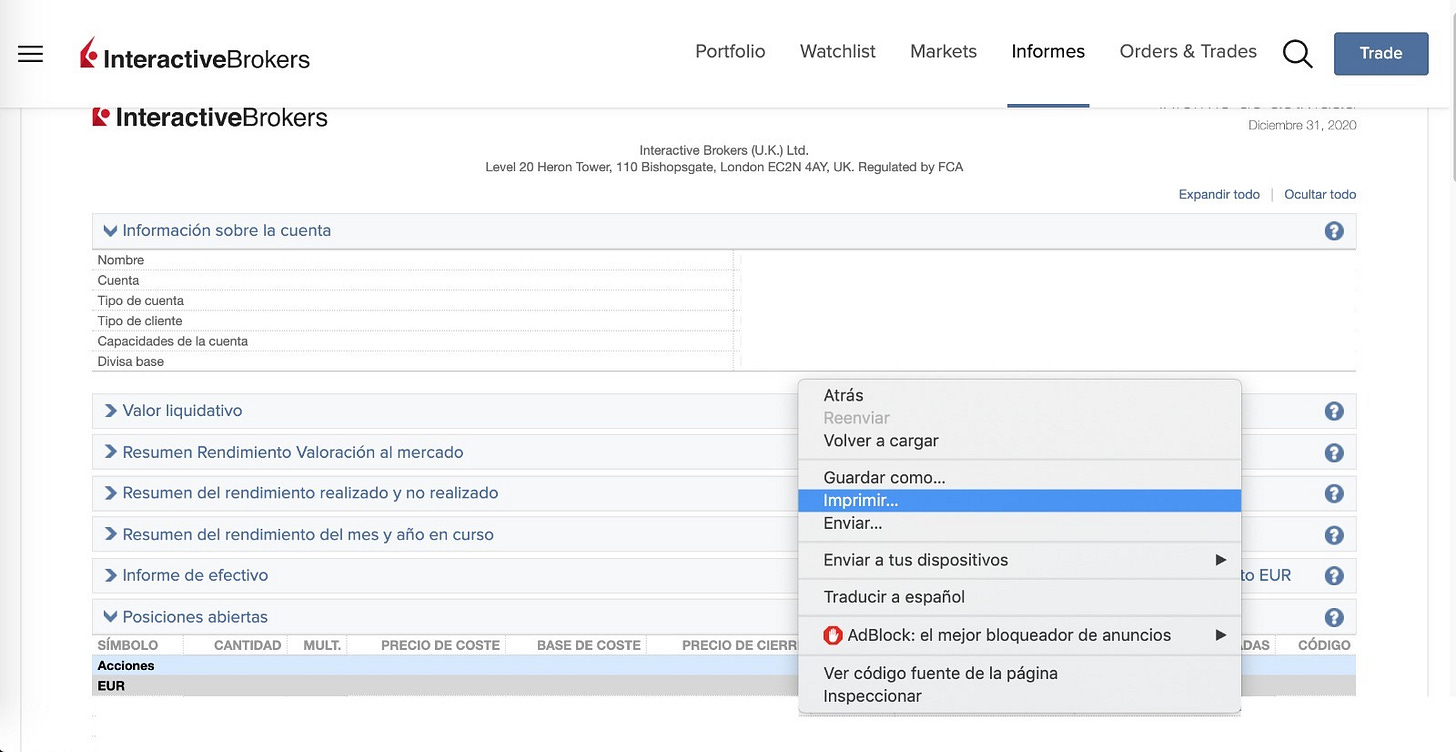This screenshot has height=752, width=1456.
Task: Click help icon for Informe de efectivo
Action: tap(1334, 576)
